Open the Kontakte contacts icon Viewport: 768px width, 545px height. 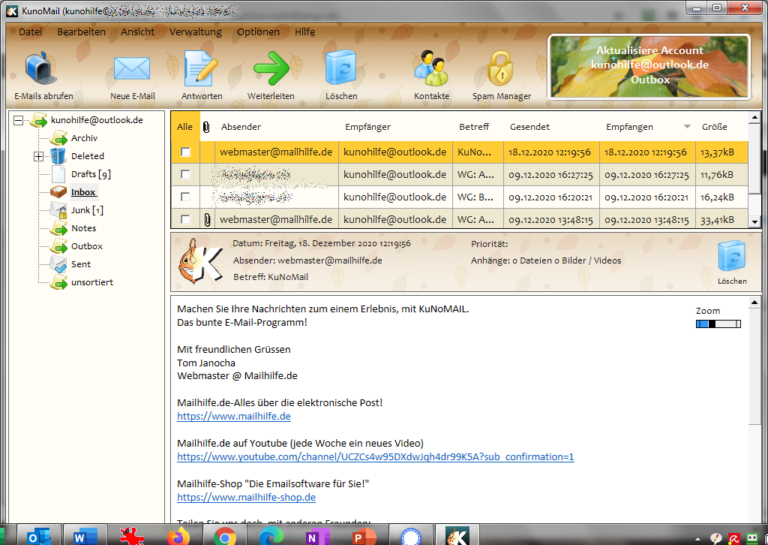[x=431, y=70]
